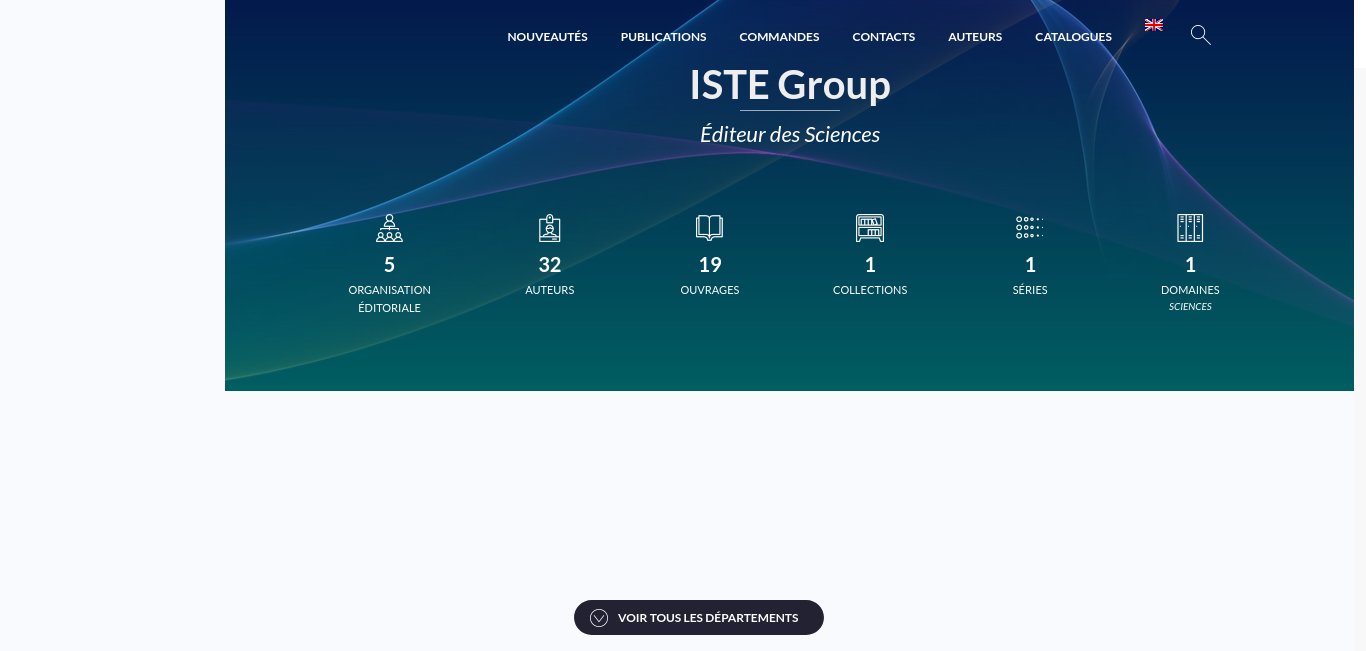
Task: Switch language via UK flag icon
Action: click(1154, 25)
